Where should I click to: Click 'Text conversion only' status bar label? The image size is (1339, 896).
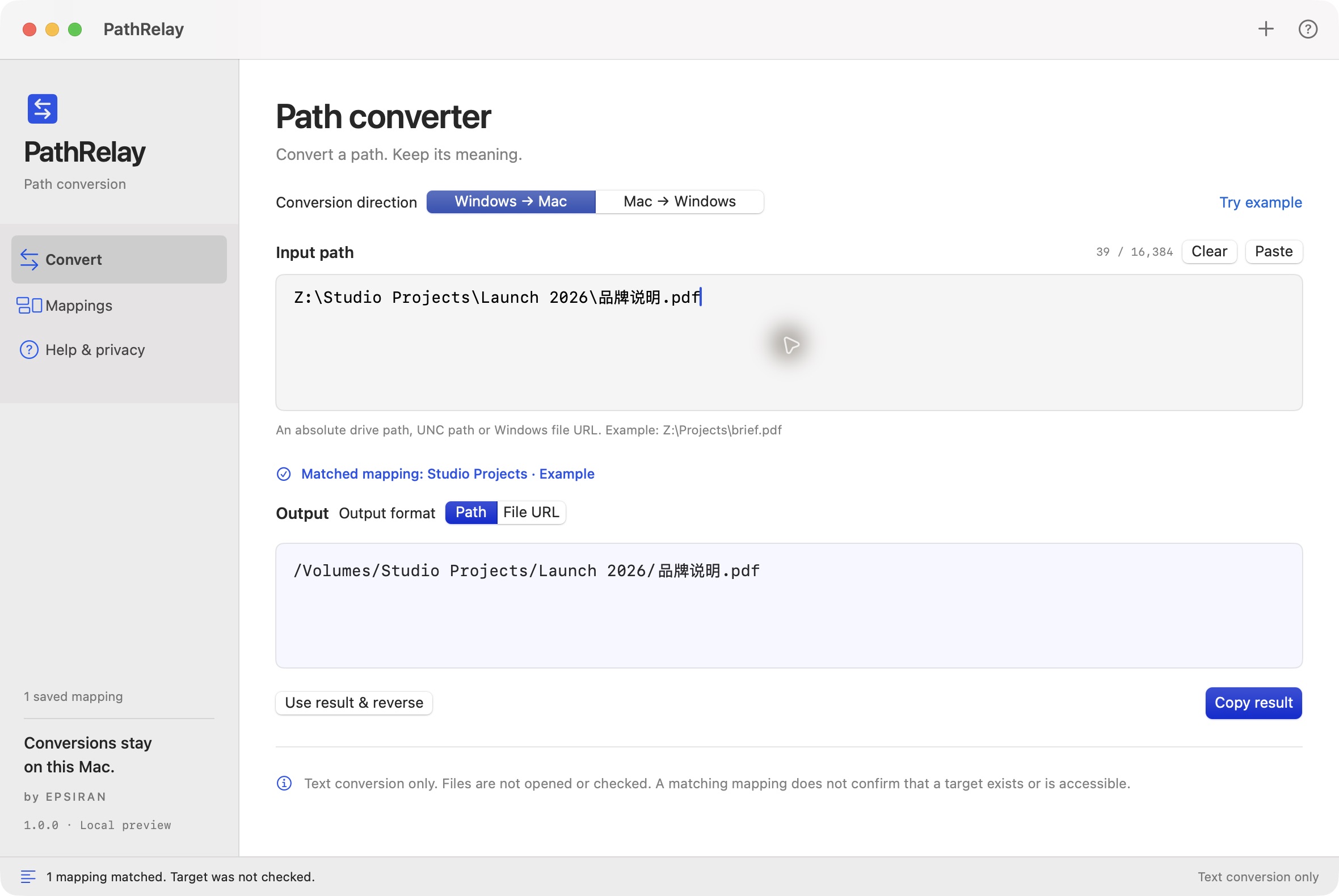[x=1258, y=877]
